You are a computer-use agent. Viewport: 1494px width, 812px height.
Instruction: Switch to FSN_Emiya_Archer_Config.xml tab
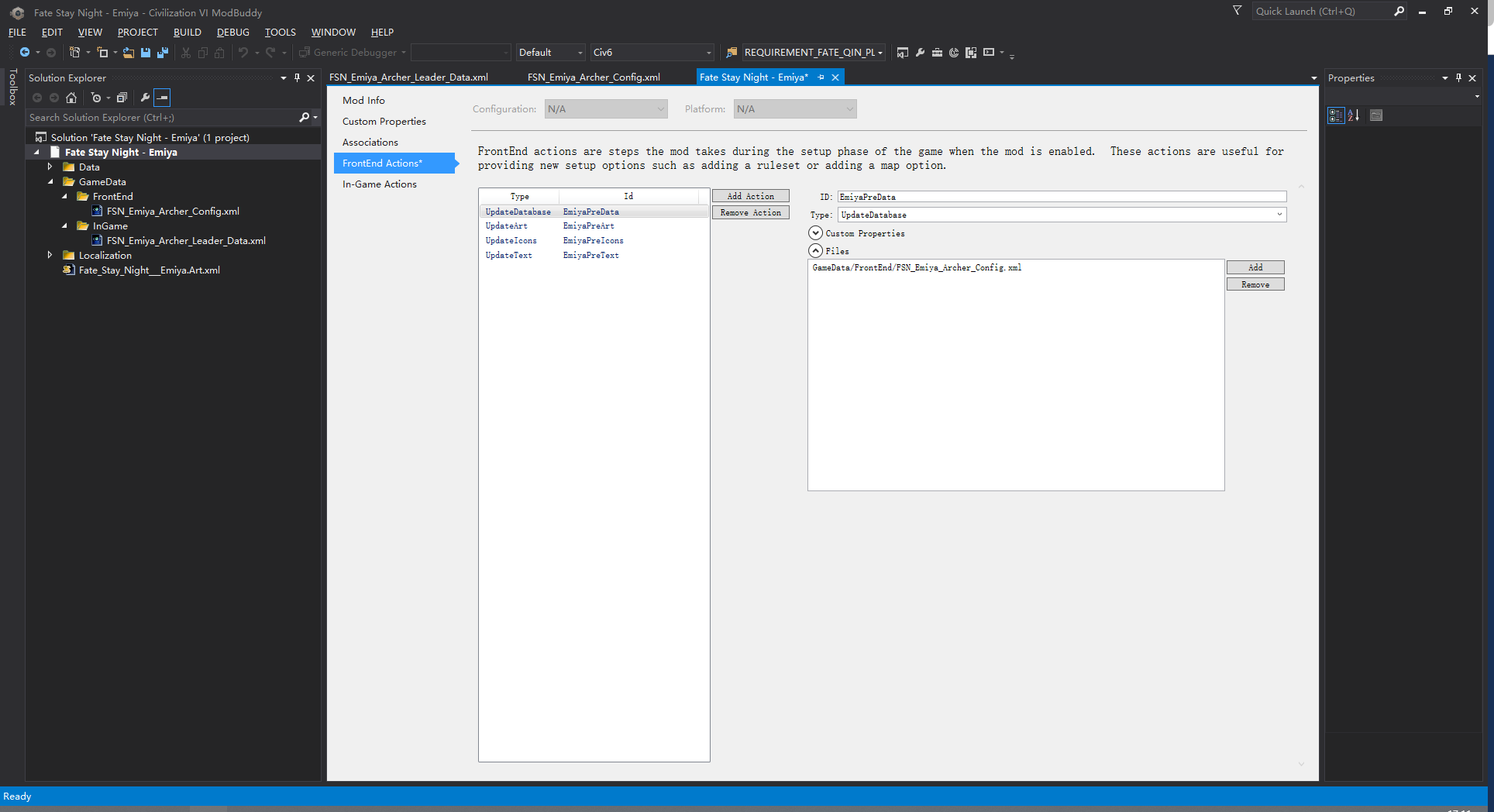(594, 77)
